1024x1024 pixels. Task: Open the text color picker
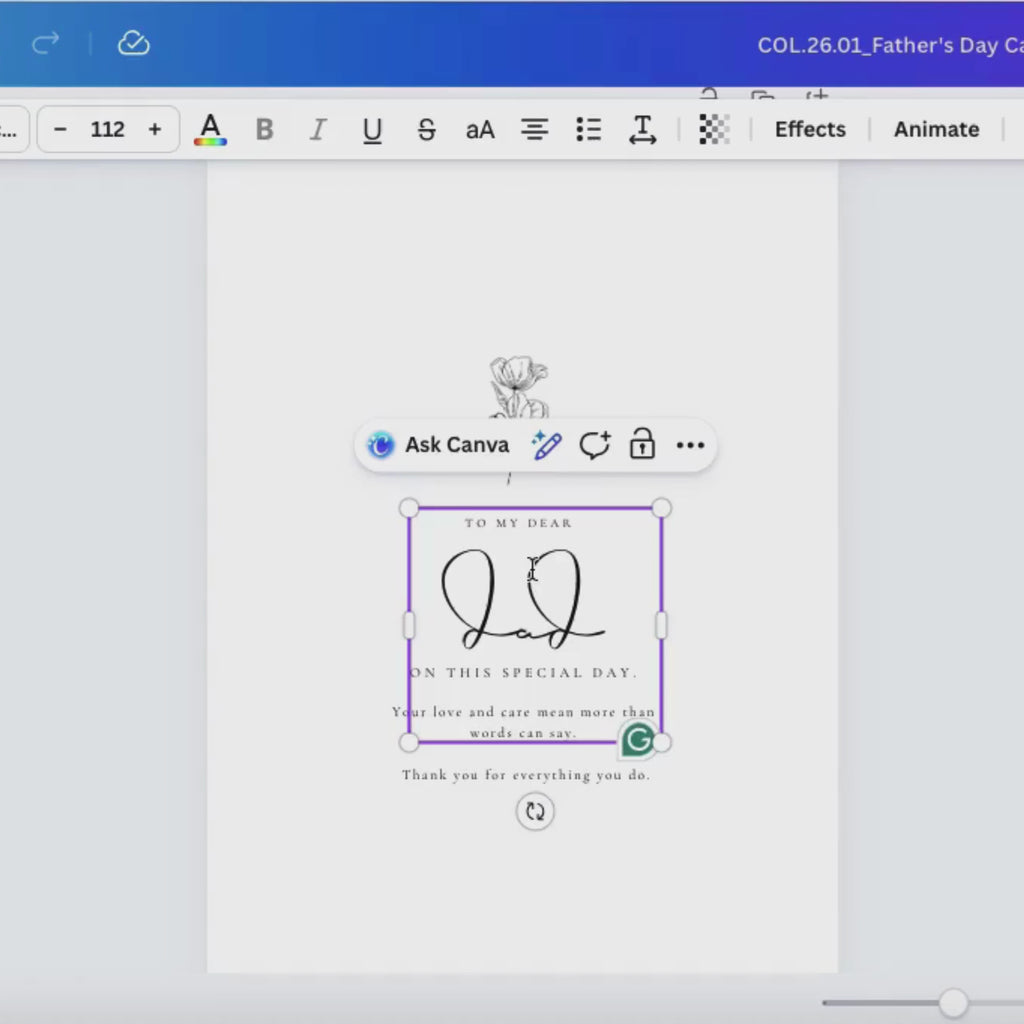[210, 129]
